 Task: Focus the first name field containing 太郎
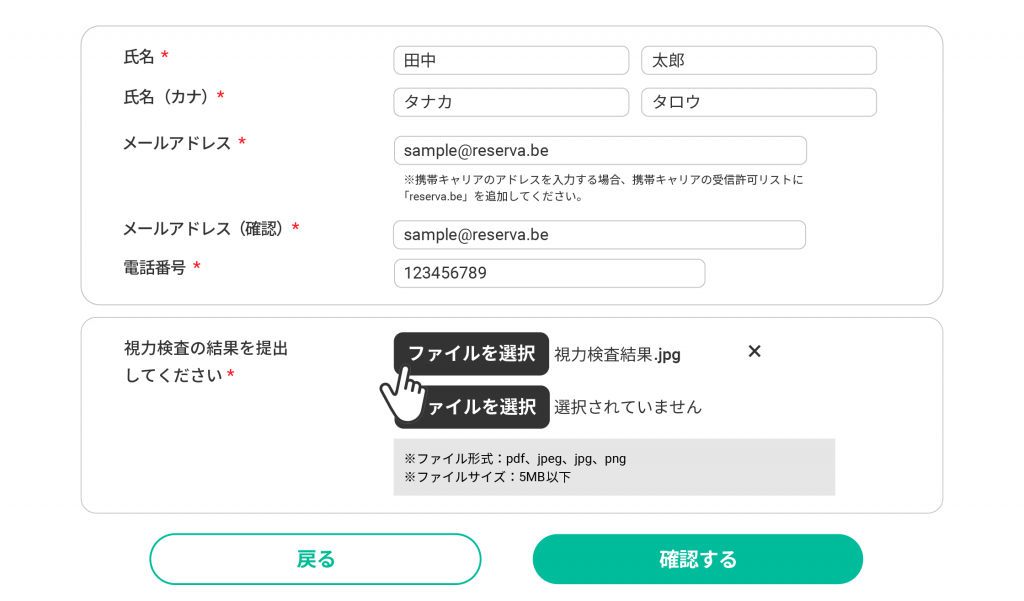[x=759, y=60]
